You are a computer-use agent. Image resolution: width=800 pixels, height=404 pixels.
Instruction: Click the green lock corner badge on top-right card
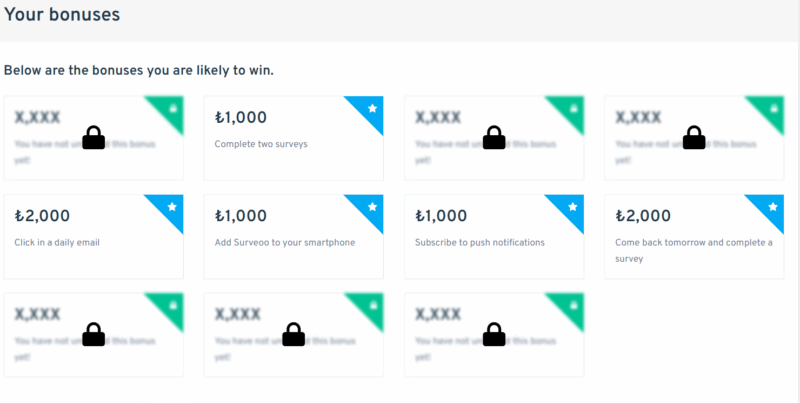coord(770,110)
